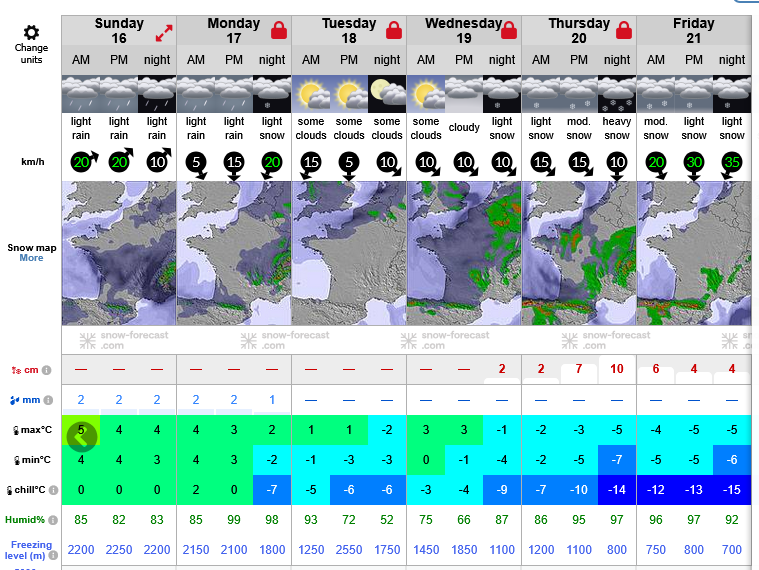Select the Monday 17 day header

234,30
